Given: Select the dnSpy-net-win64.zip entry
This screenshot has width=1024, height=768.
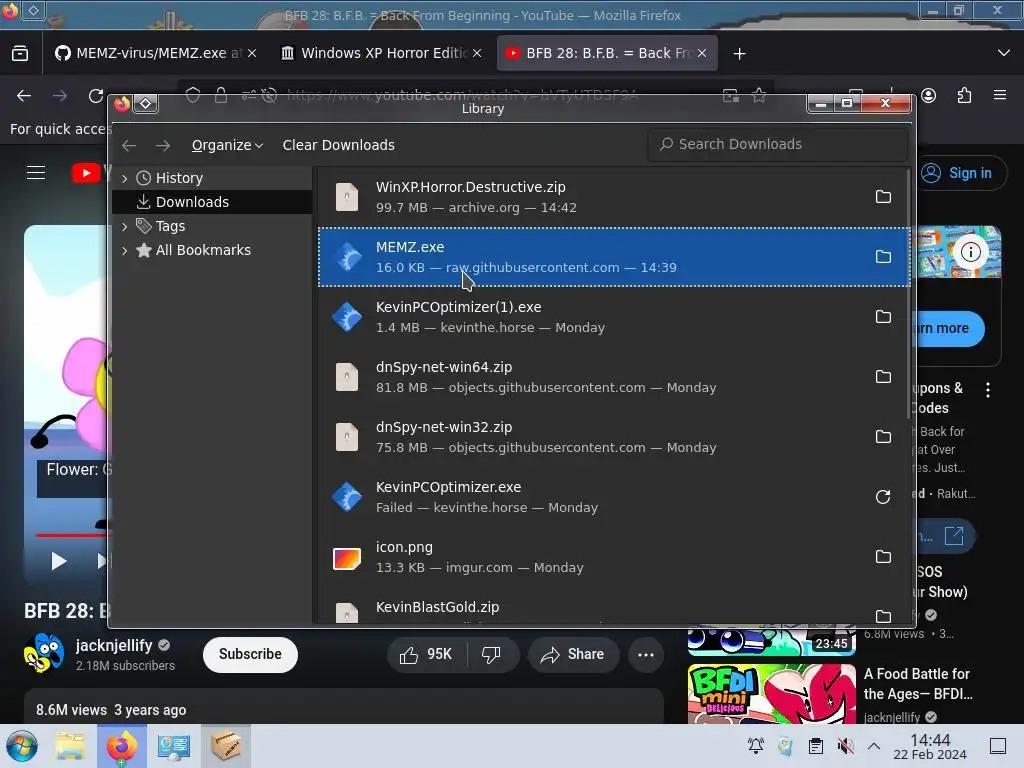Looking at the screenshot, I should [x=614, y=377].
